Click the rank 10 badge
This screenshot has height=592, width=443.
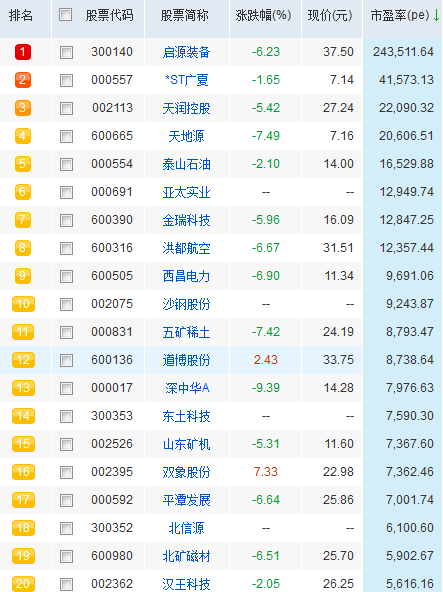click(x=23, y=304)
